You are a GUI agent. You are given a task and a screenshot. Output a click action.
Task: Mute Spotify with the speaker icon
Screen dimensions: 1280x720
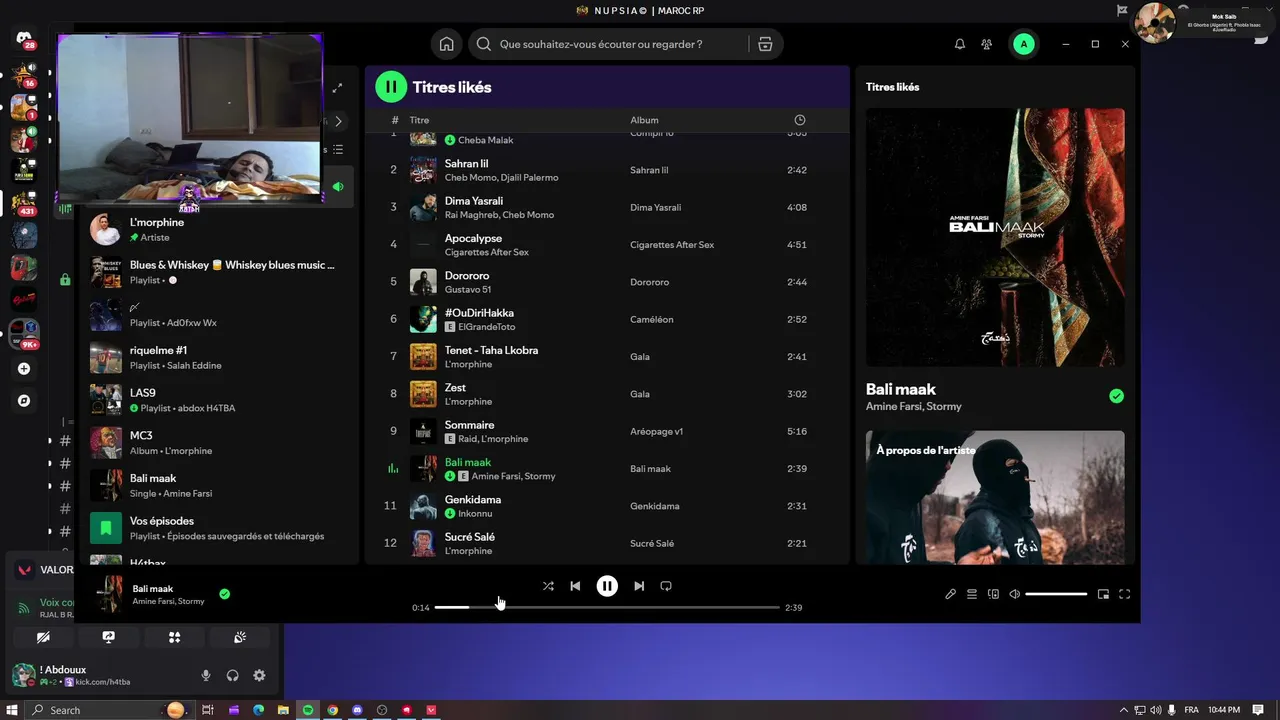click(x=1014, y=594)
